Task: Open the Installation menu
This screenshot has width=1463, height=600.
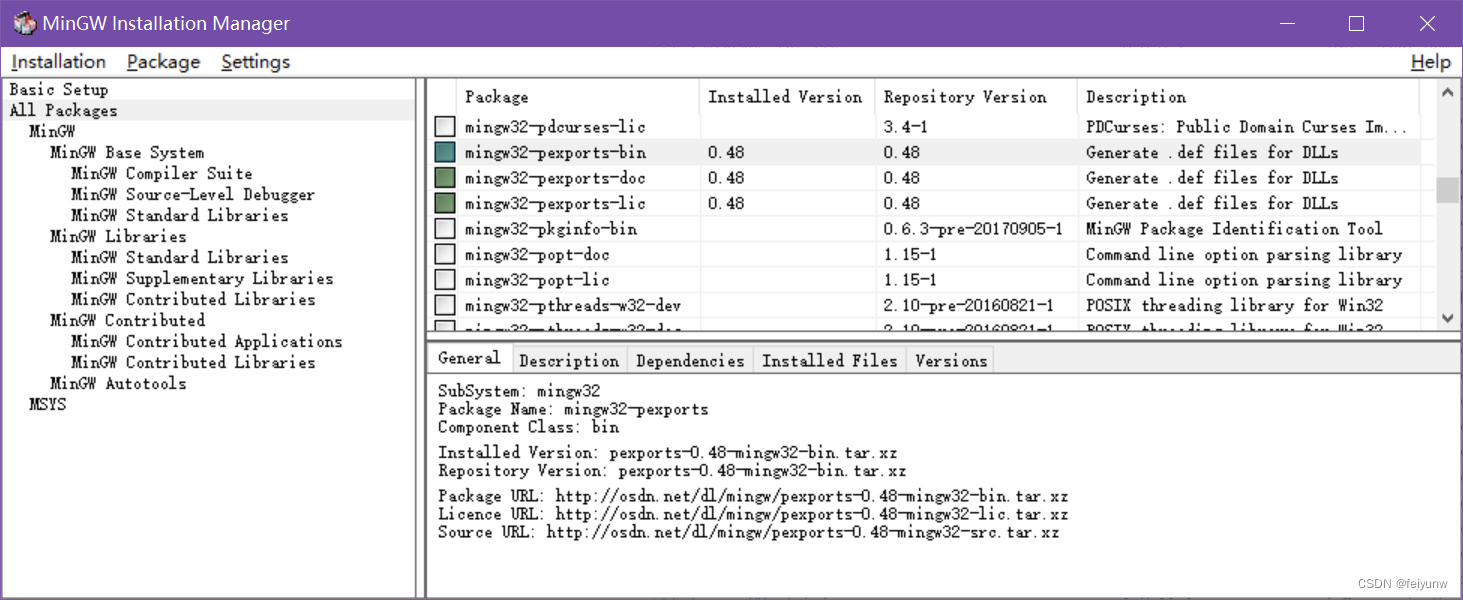Action: pos(58,62)
